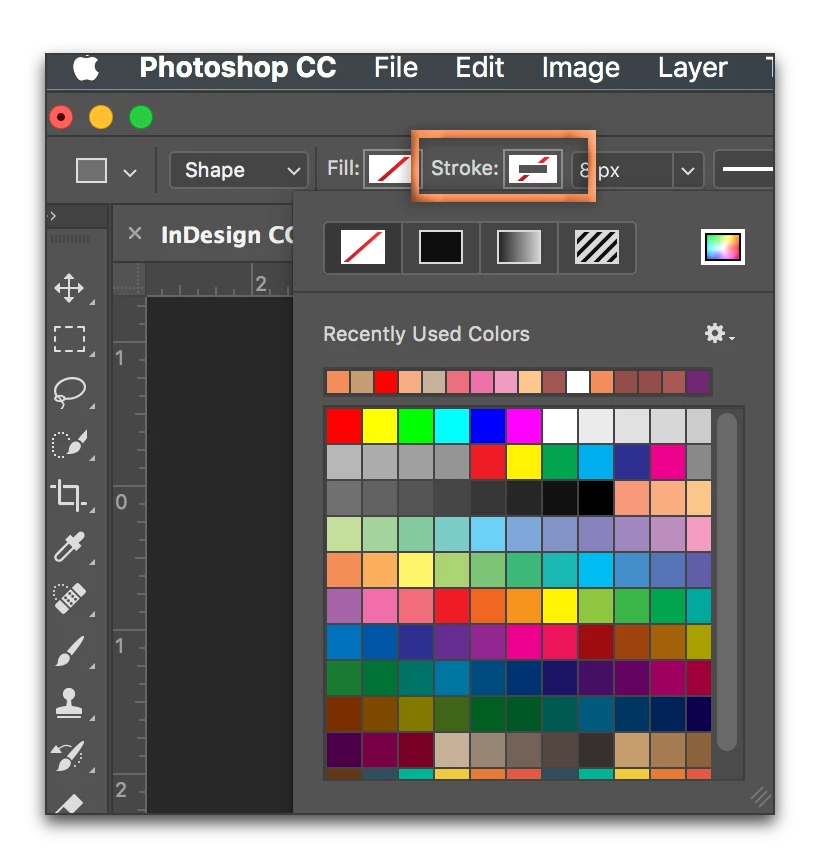Click the swatches panel scrollbar
The height and width of the screenshot is (867, 821).
pos(727,582)
